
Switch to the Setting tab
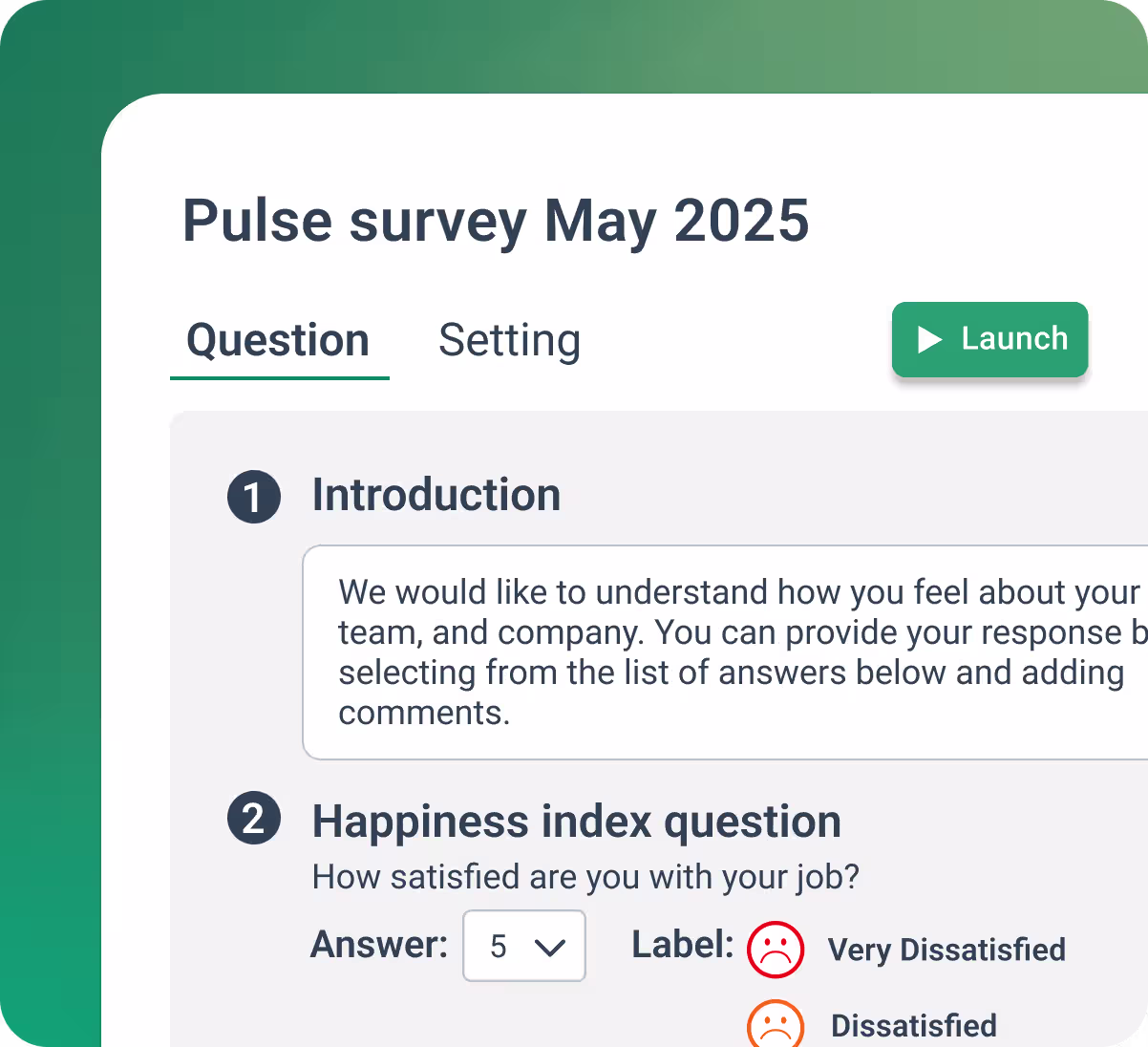tap(509, 340)
